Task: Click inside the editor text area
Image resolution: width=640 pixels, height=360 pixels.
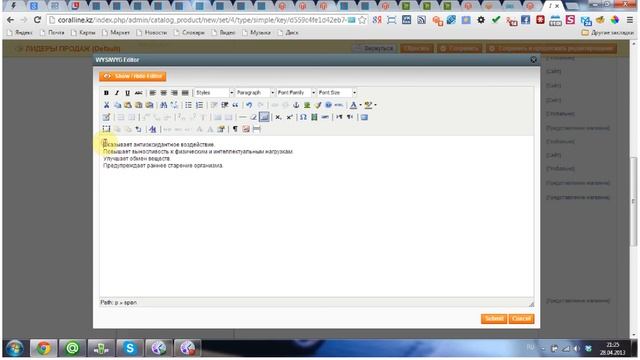Action: pyautogui.click(x=316, y=216)
